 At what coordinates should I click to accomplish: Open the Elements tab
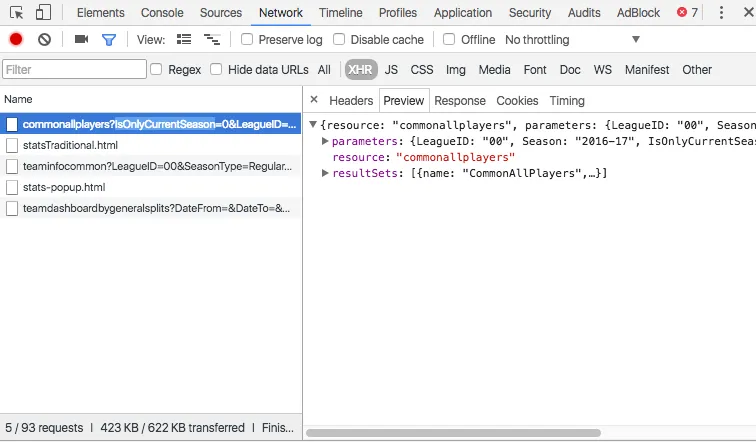pos(101,13)
